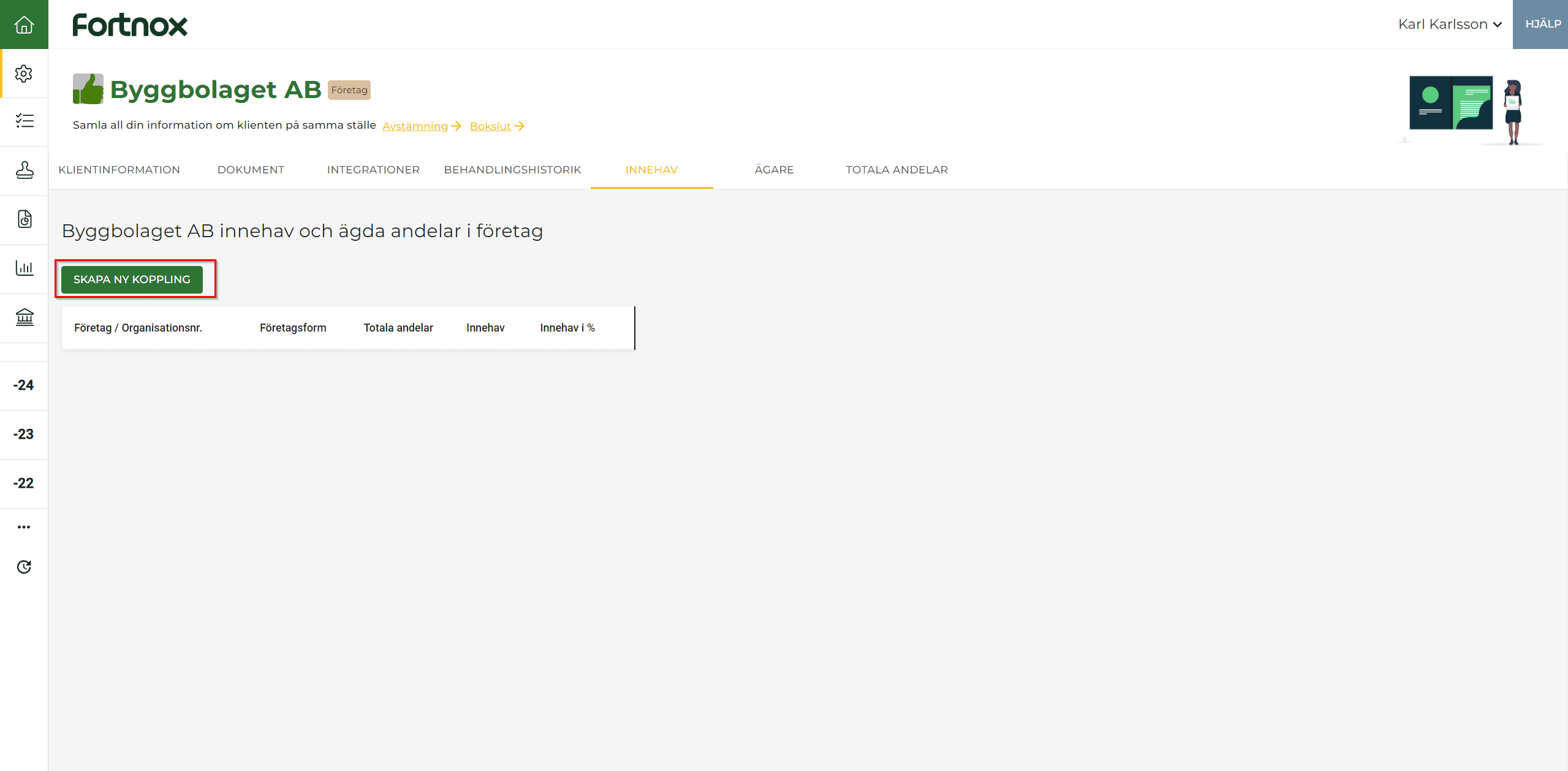
Task: Click the green thumbs-up client icon
Action: [88, 89]
